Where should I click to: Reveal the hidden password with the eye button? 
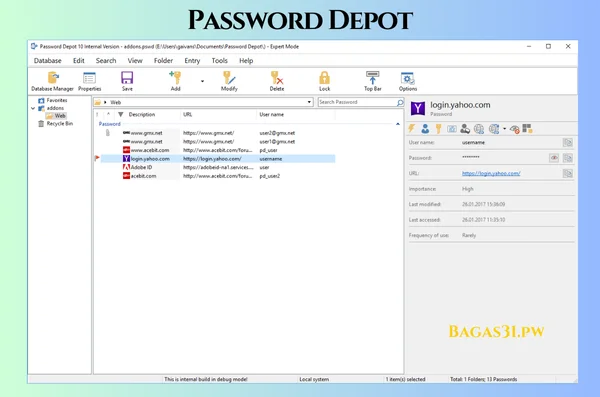[x=554, y=158]
